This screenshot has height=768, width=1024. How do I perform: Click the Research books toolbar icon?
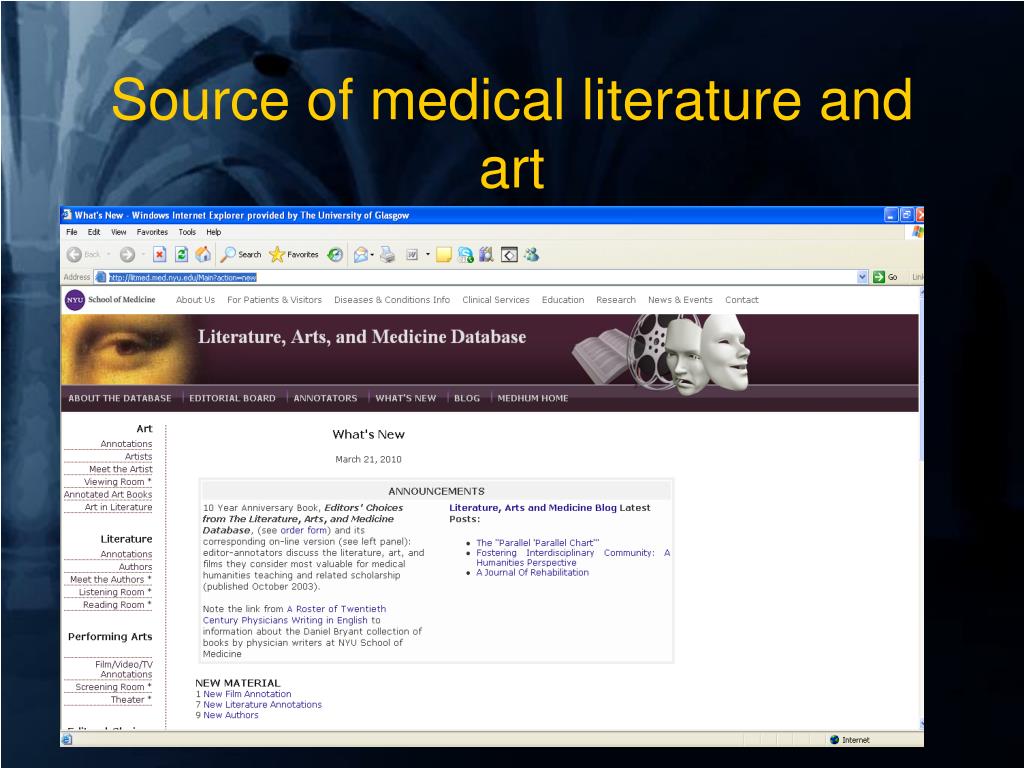click(487, 255)
